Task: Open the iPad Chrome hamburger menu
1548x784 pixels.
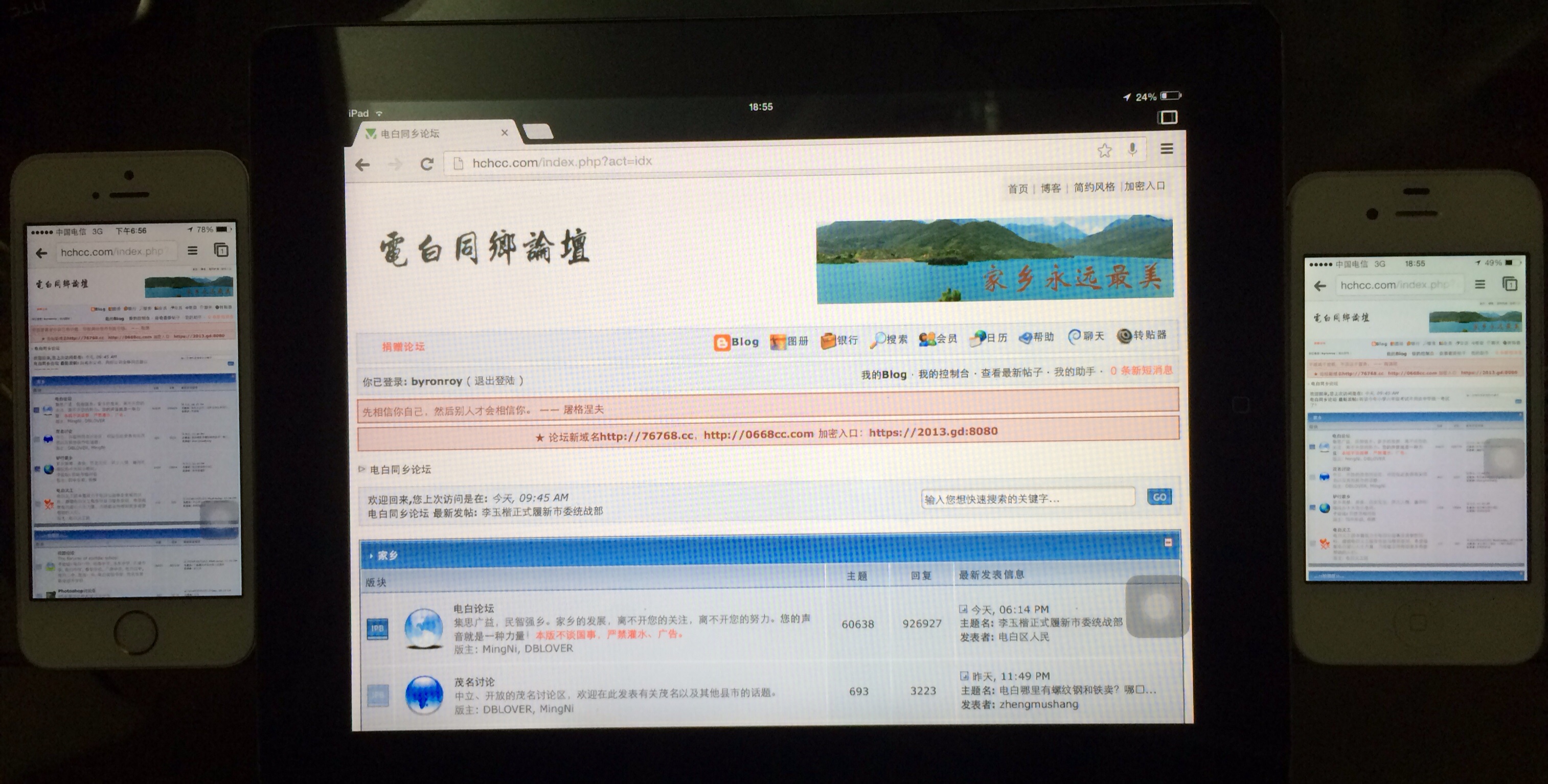Action: (1167, 148)
